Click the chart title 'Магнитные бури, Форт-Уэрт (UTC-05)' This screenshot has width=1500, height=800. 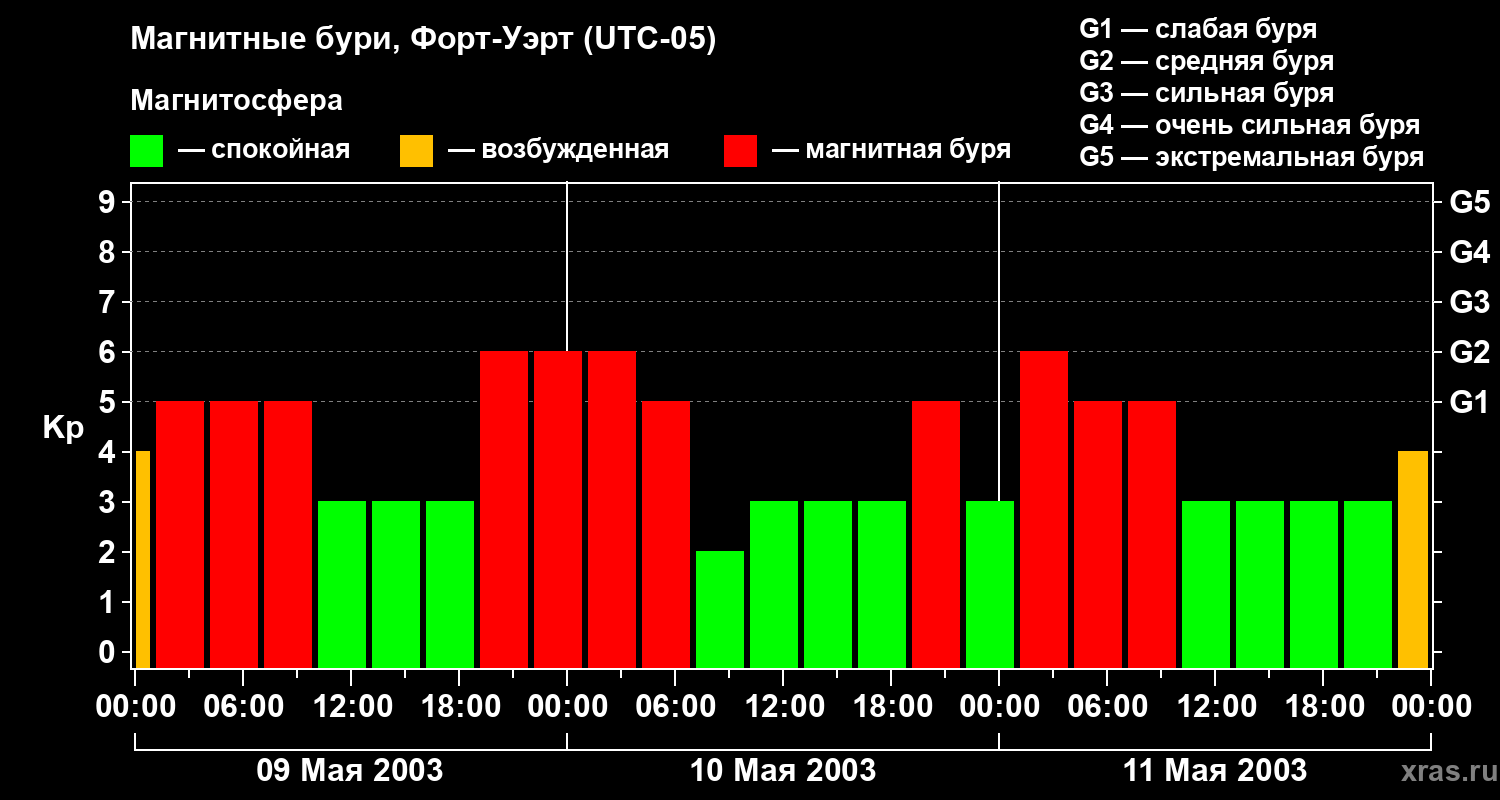tap(424, 40)
